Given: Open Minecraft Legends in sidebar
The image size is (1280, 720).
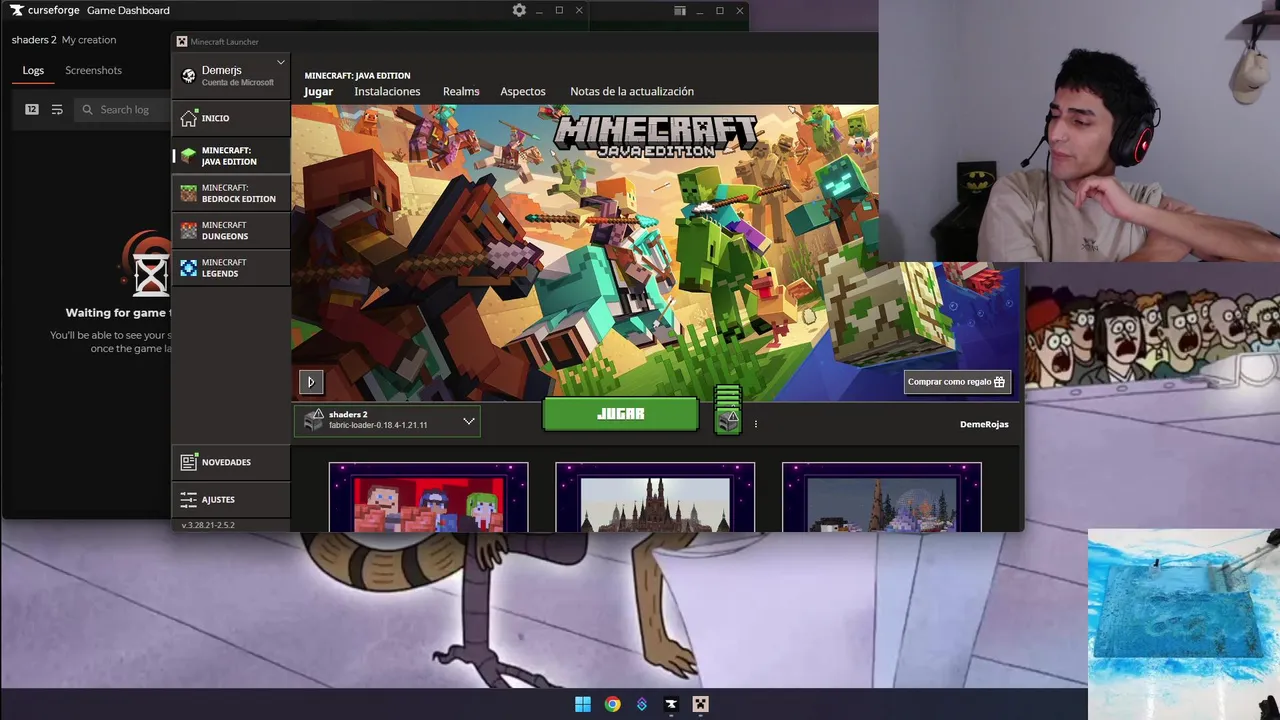Looking at the screenshot, I should [x=231, y=267].
